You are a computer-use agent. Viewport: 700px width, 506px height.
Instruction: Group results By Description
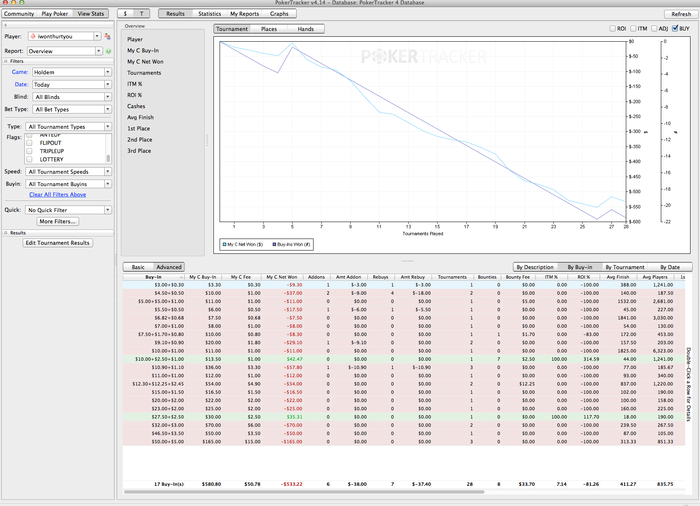[x=535, y=267]
